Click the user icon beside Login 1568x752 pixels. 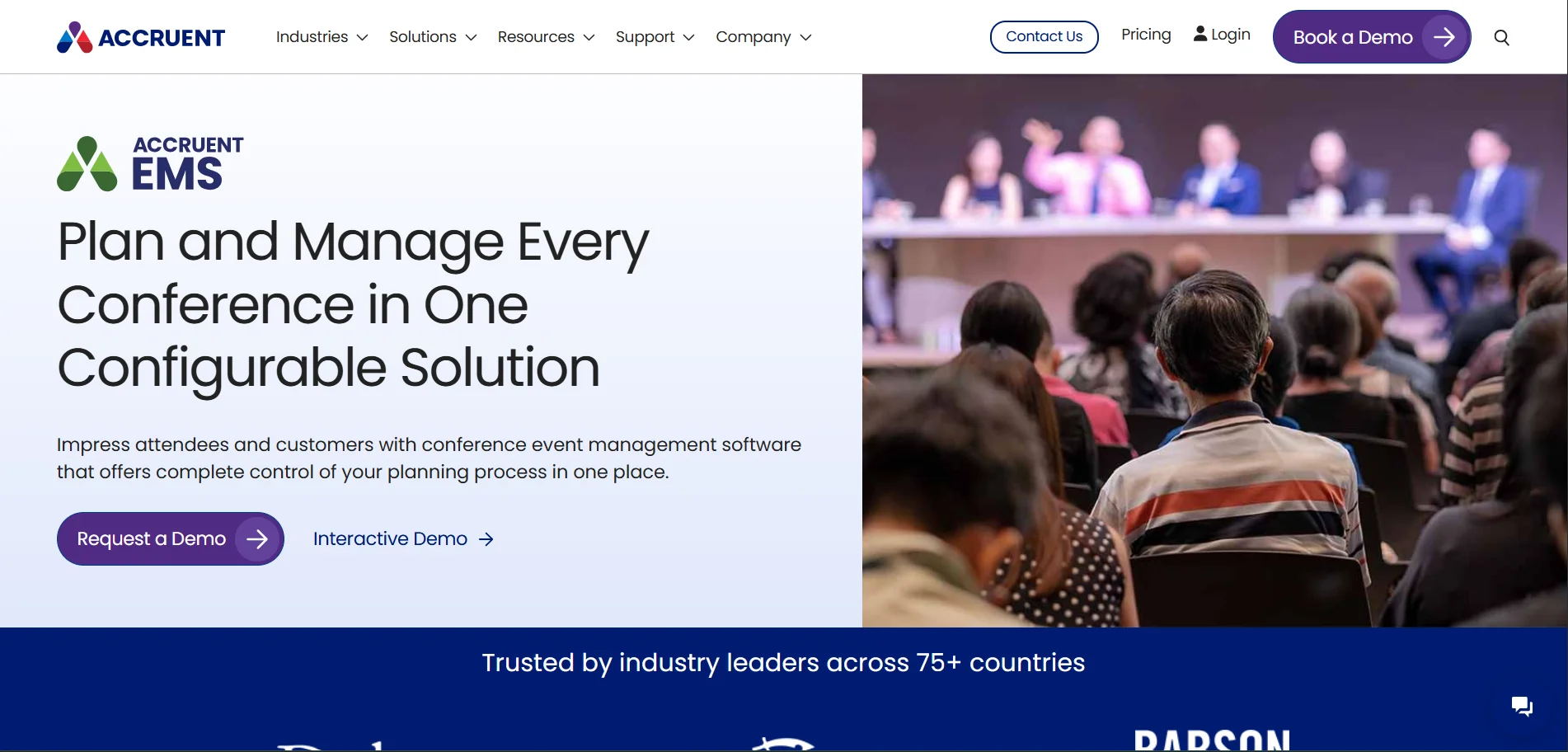click(x=1200, y=34)
